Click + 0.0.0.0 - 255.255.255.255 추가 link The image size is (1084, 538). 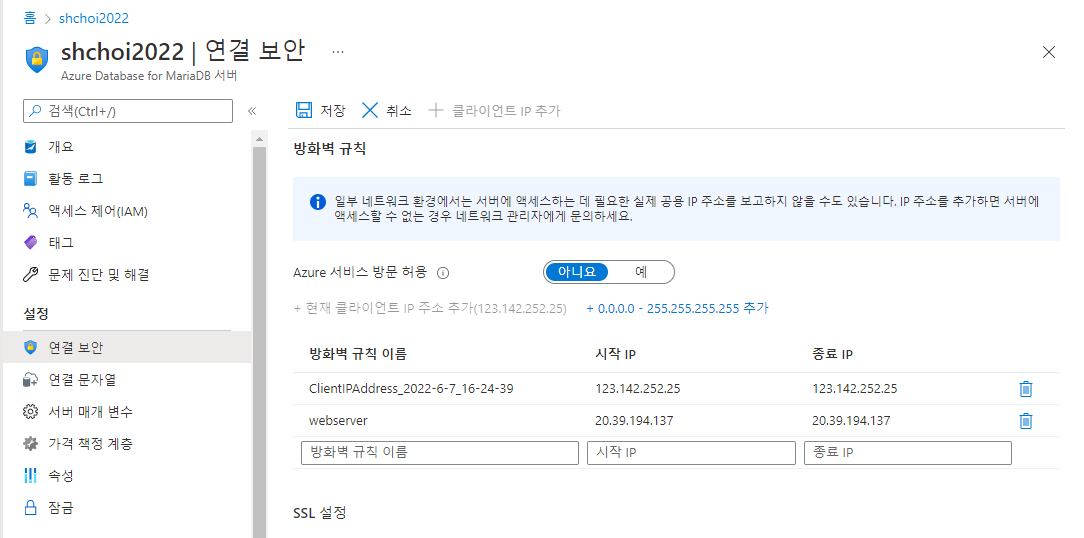[x=678, y=308]
